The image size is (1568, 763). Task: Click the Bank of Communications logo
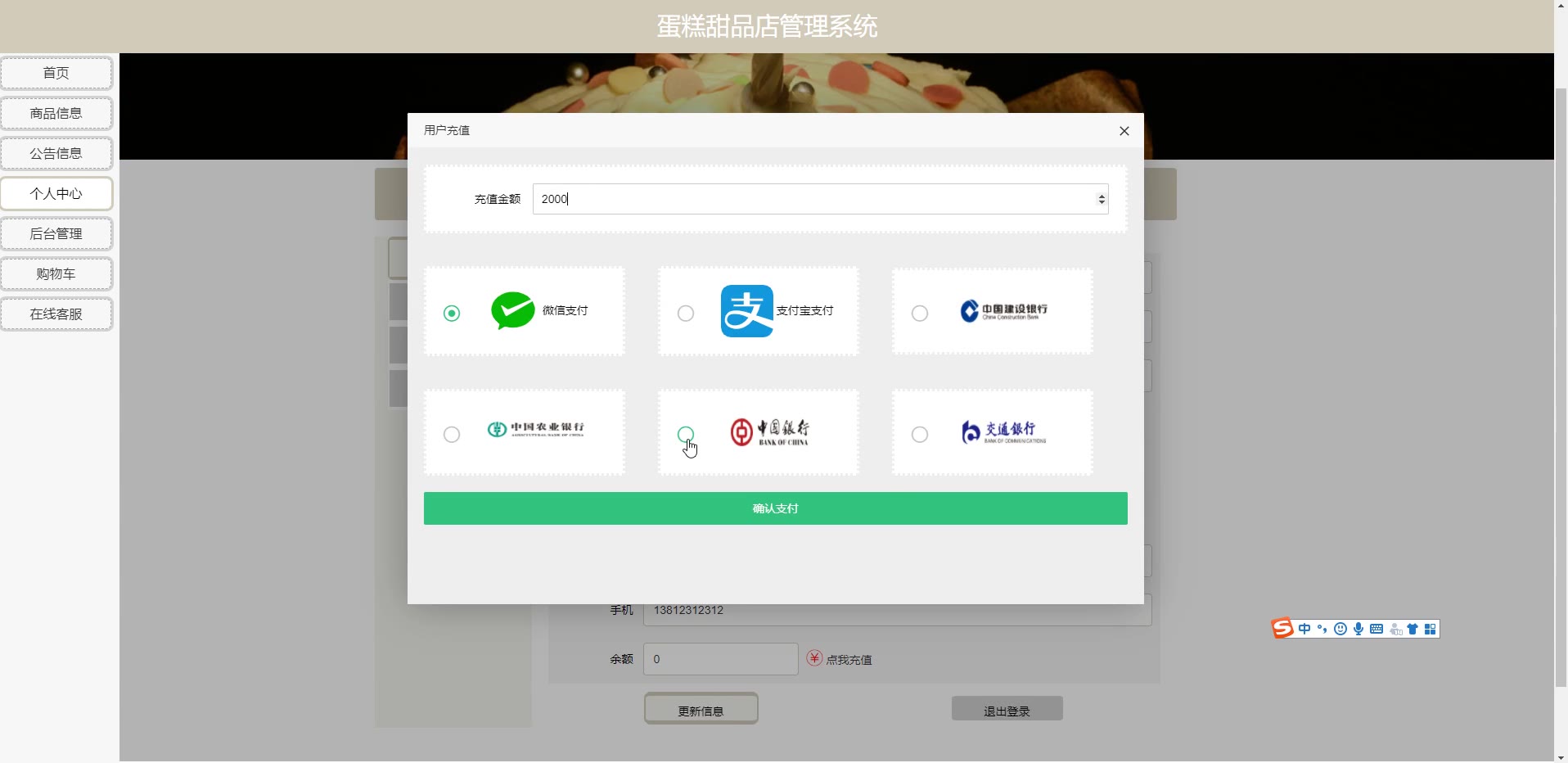[x=1003, y=431]
